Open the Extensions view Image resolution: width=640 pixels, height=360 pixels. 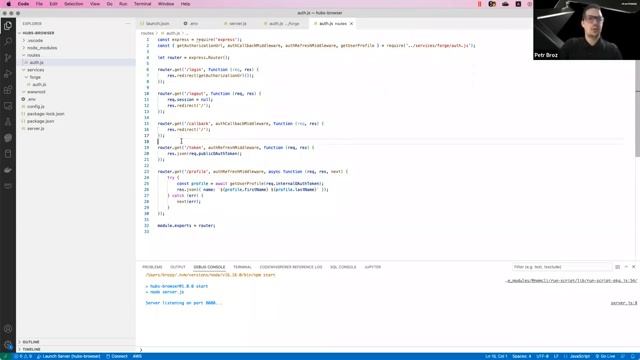click(x=8, y=90)
